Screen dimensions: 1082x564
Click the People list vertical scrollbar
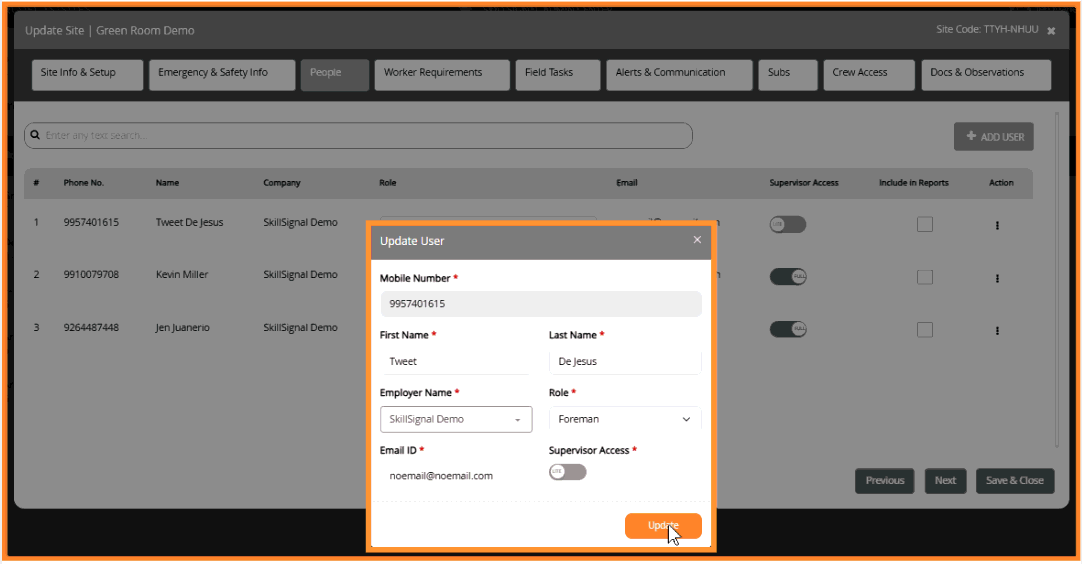click(1056, 280)
